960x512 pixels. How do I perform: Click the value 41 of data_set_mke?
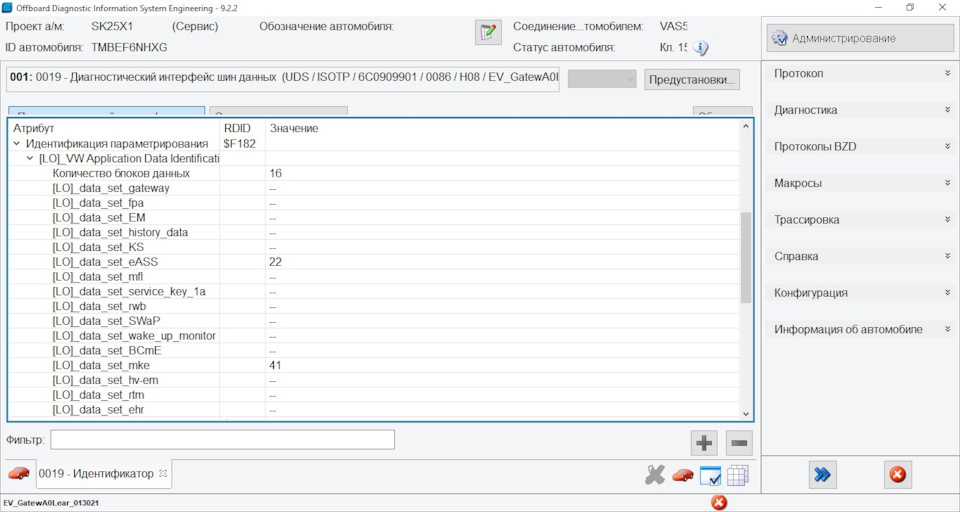click(276, 365)
